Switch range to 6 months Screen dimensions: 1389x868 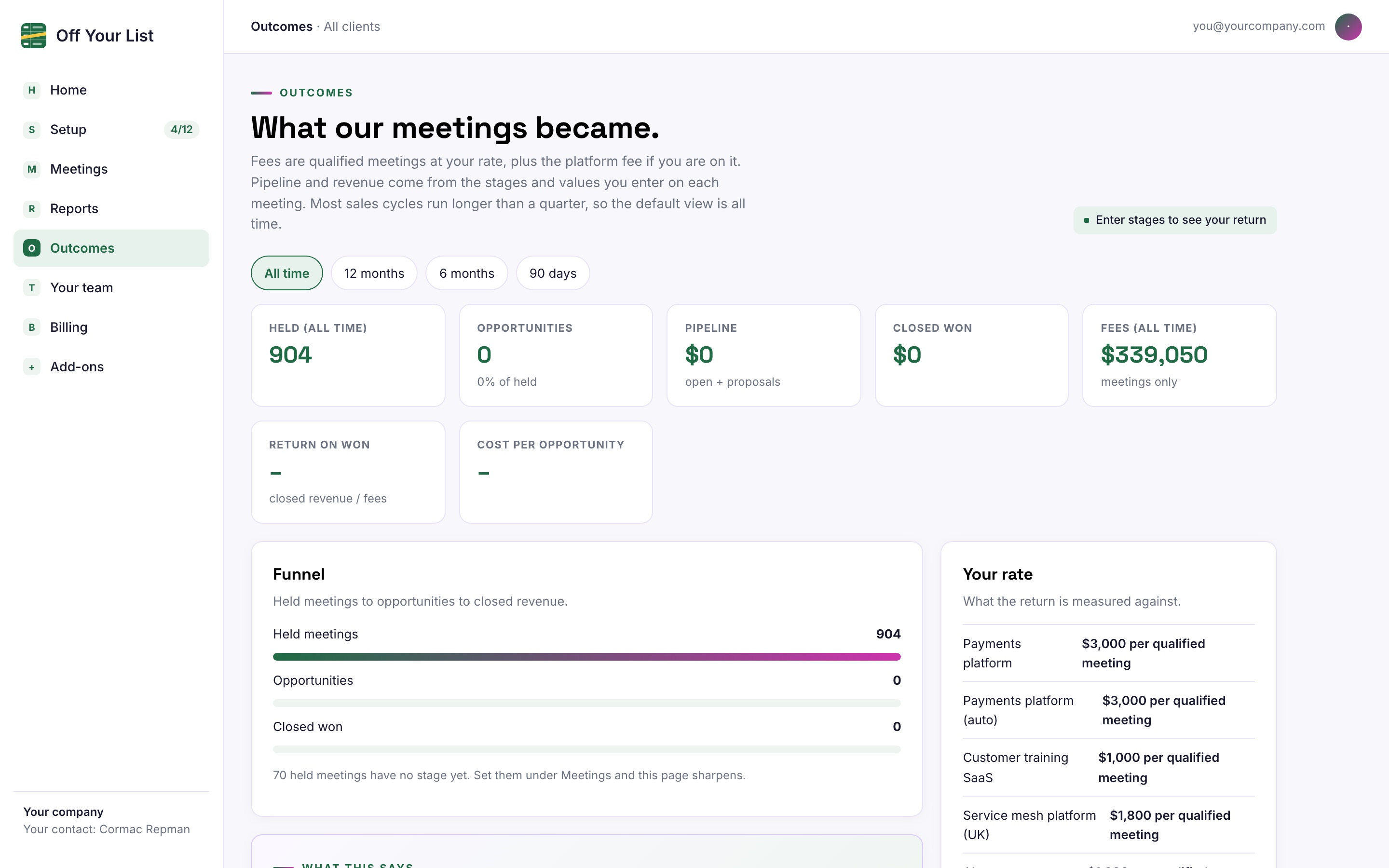tap(467, 273)
